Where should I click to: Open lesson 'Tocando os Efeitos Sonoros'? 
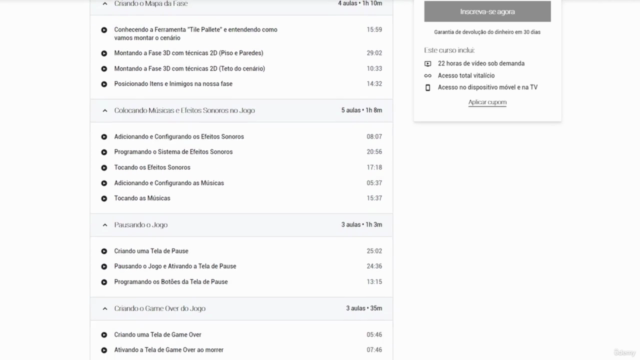(152, 167)
